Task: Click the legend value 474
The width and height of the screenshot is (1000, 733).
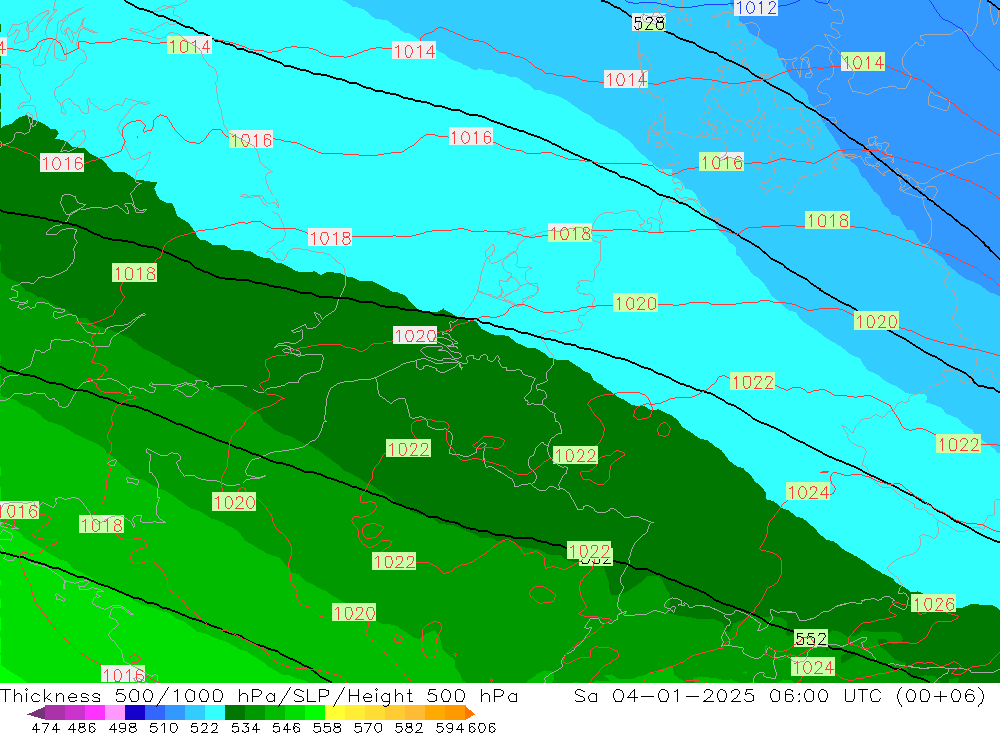Action: pos(45,727)
